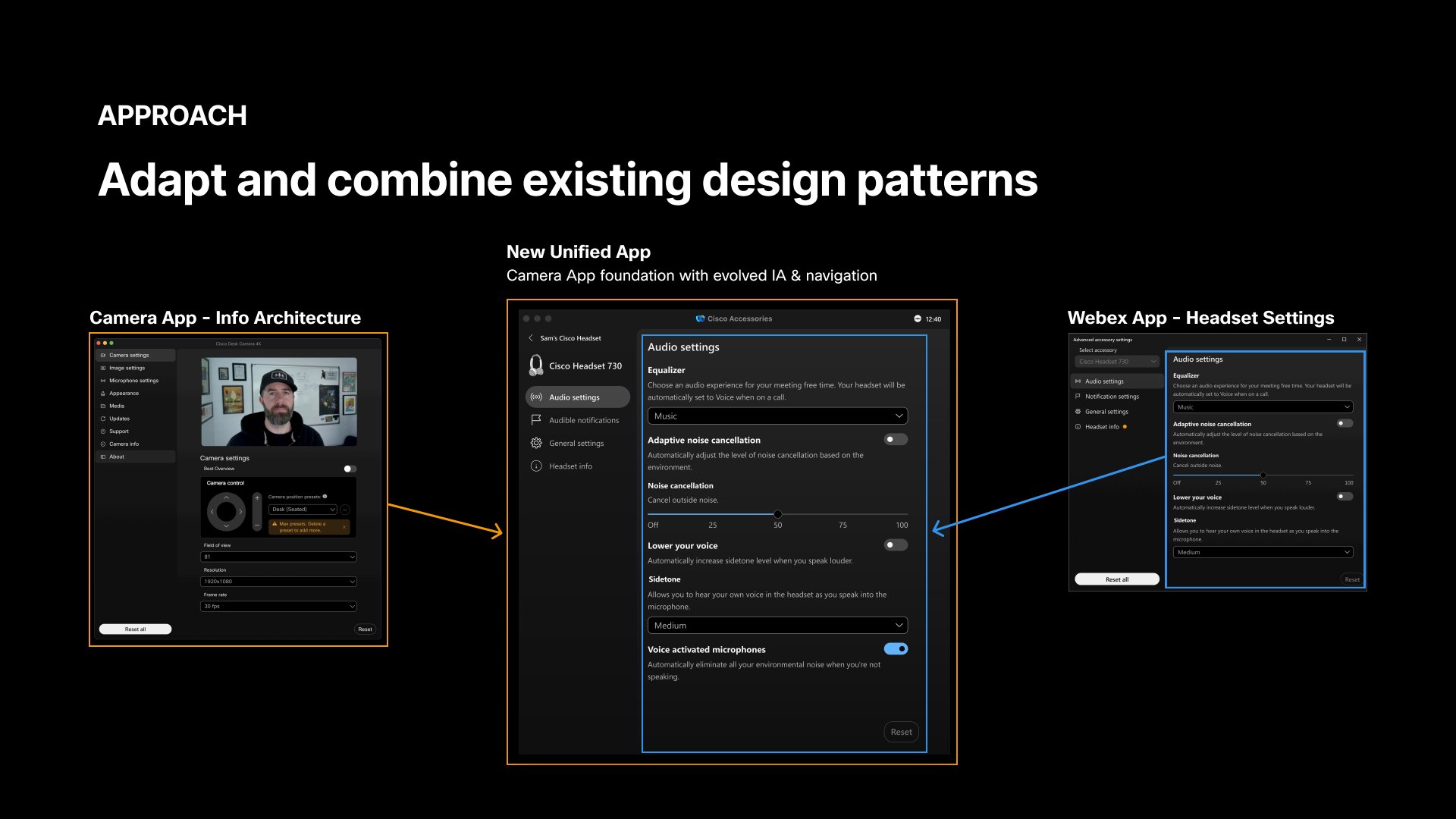Image resolution: width=1456 pixels, height=819 pixels.
Task: Click back arrow beside Sam's Cisco Headset
Action: (x=531, y=338)
